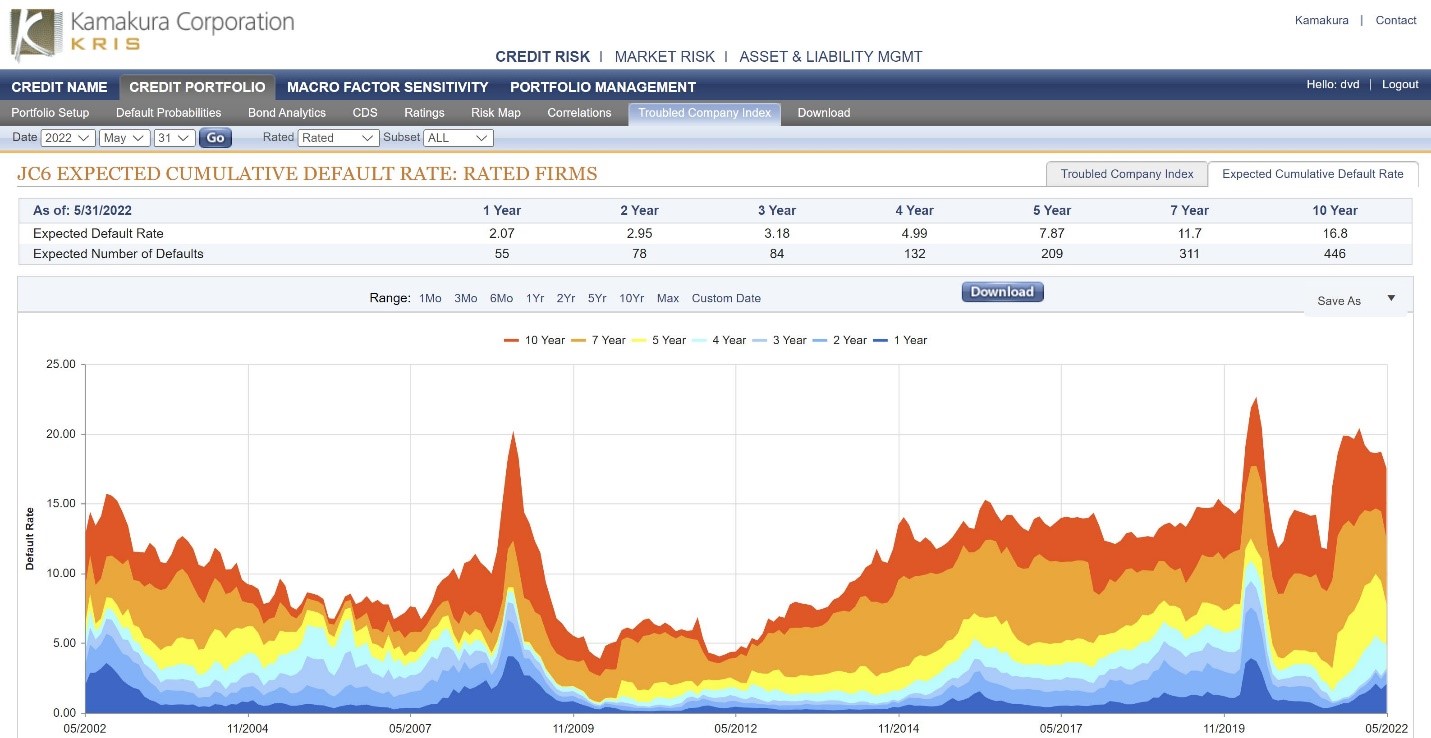Click the Logout link
Viewport: 1431px width, 738px height.
point(1400,85)
